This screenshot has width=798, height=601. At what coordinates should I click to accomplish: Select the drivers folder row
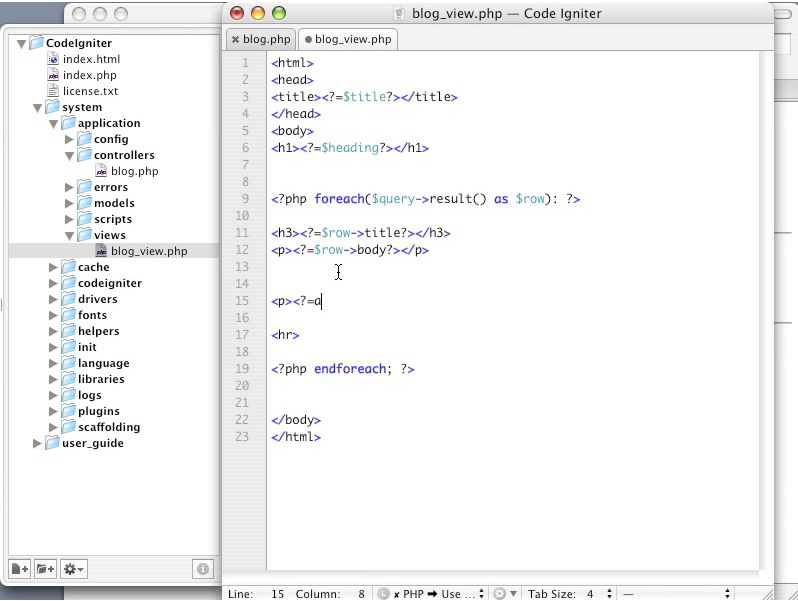tap(113, 299)
